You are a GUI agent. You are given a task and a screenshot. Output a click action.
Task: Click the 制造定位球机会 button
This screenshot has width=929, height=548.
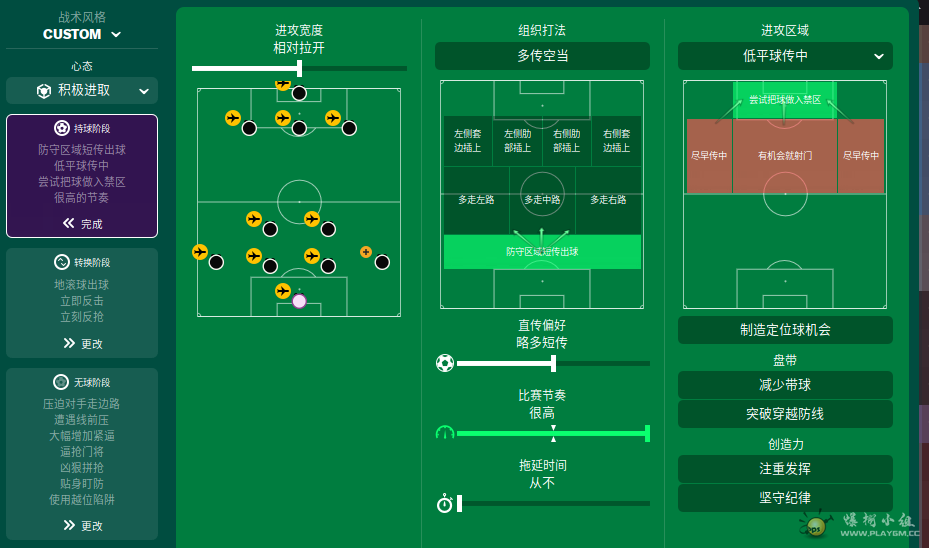point(785,330)
